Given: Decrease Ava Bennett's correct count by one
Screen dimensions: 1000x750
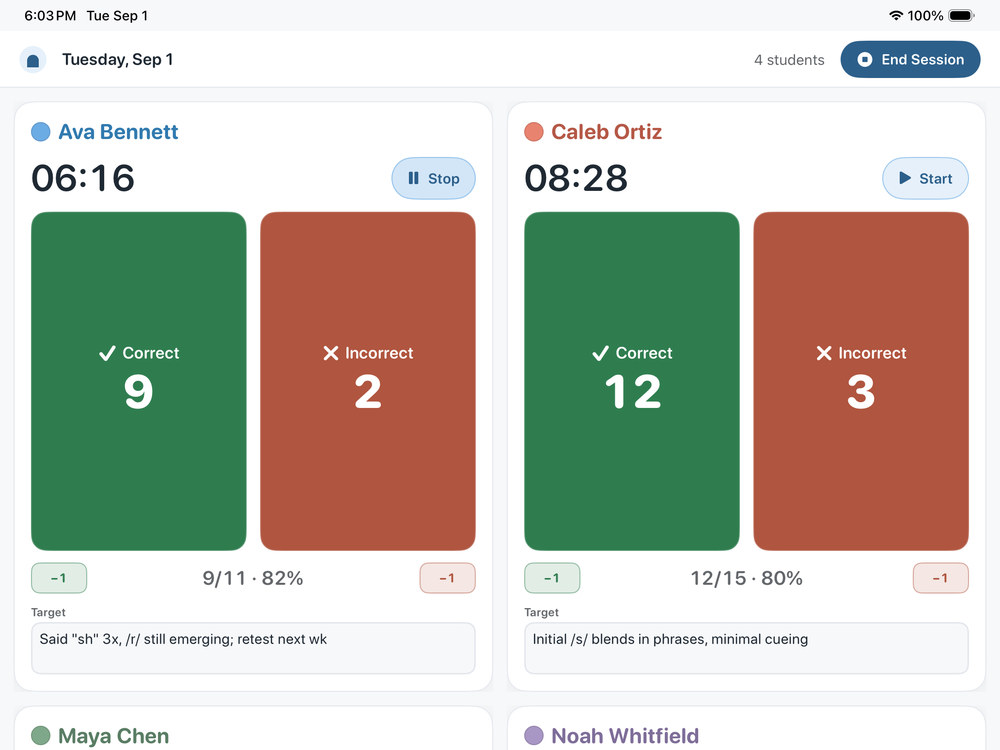Looking at the screenshot, I should tap(59, 578).
